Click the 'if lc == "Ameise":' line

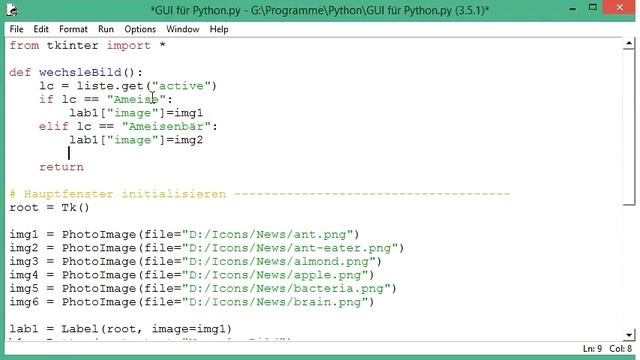pos(106,99)
